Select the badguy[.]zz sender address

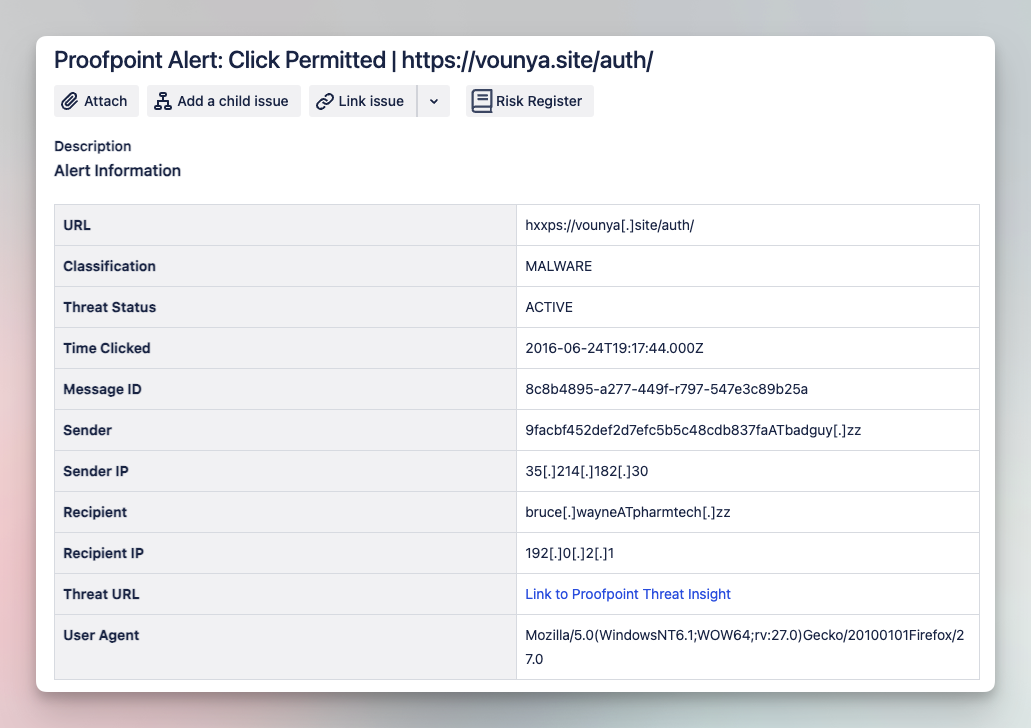[693, 430]
